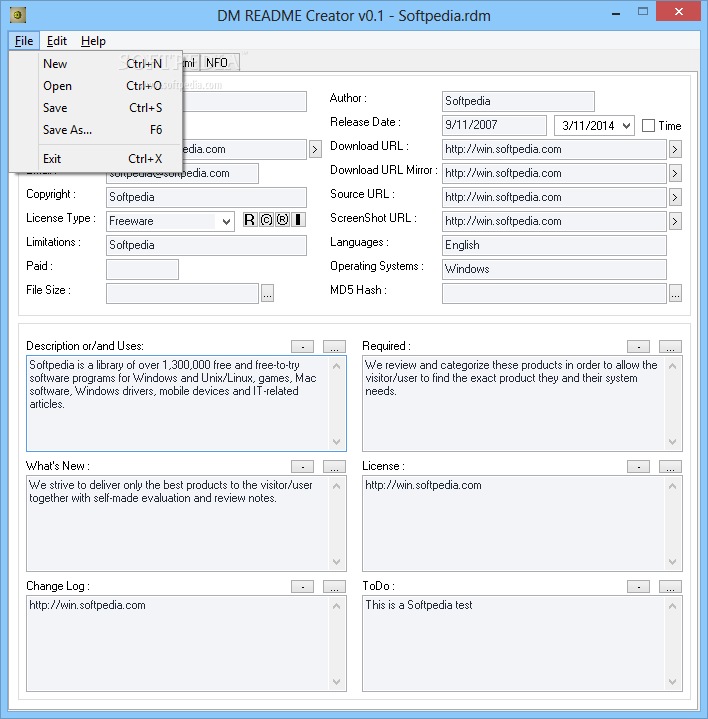Click the Author input field
This screenshot has height=719, width=708.
(x=518, y=101)
